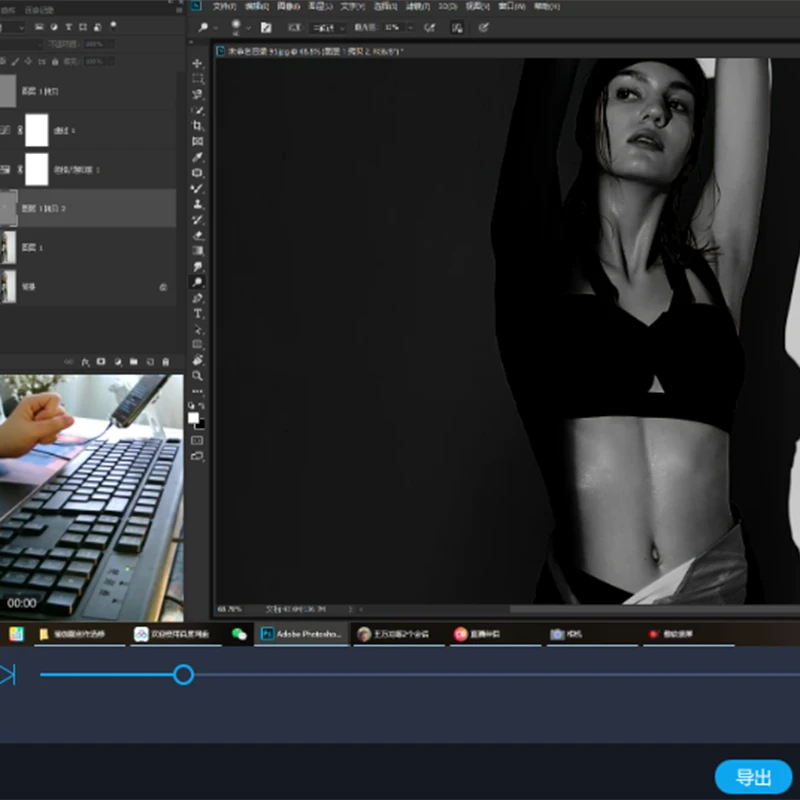Select the Move tool
This screenshot has height=800, width=800.
[x=198, y=64]
